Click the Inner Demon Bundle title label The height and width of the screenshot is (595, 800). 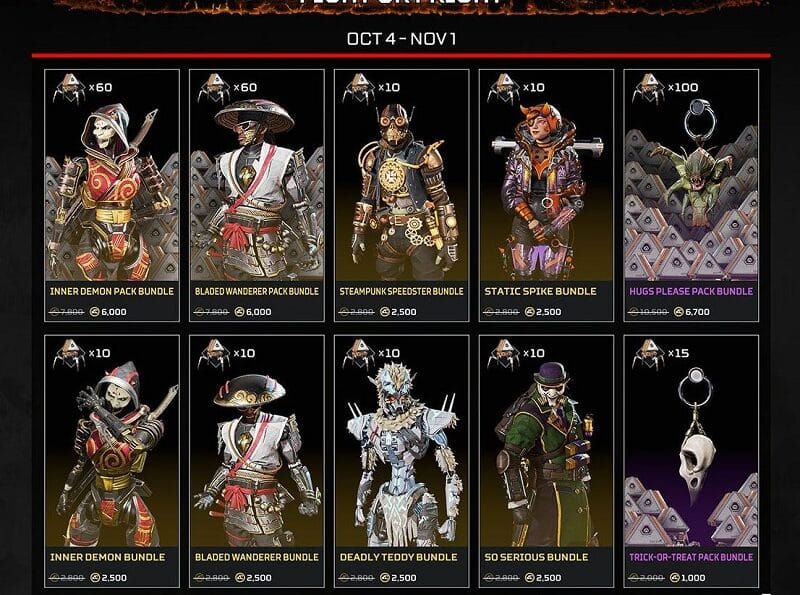[108, 557]
